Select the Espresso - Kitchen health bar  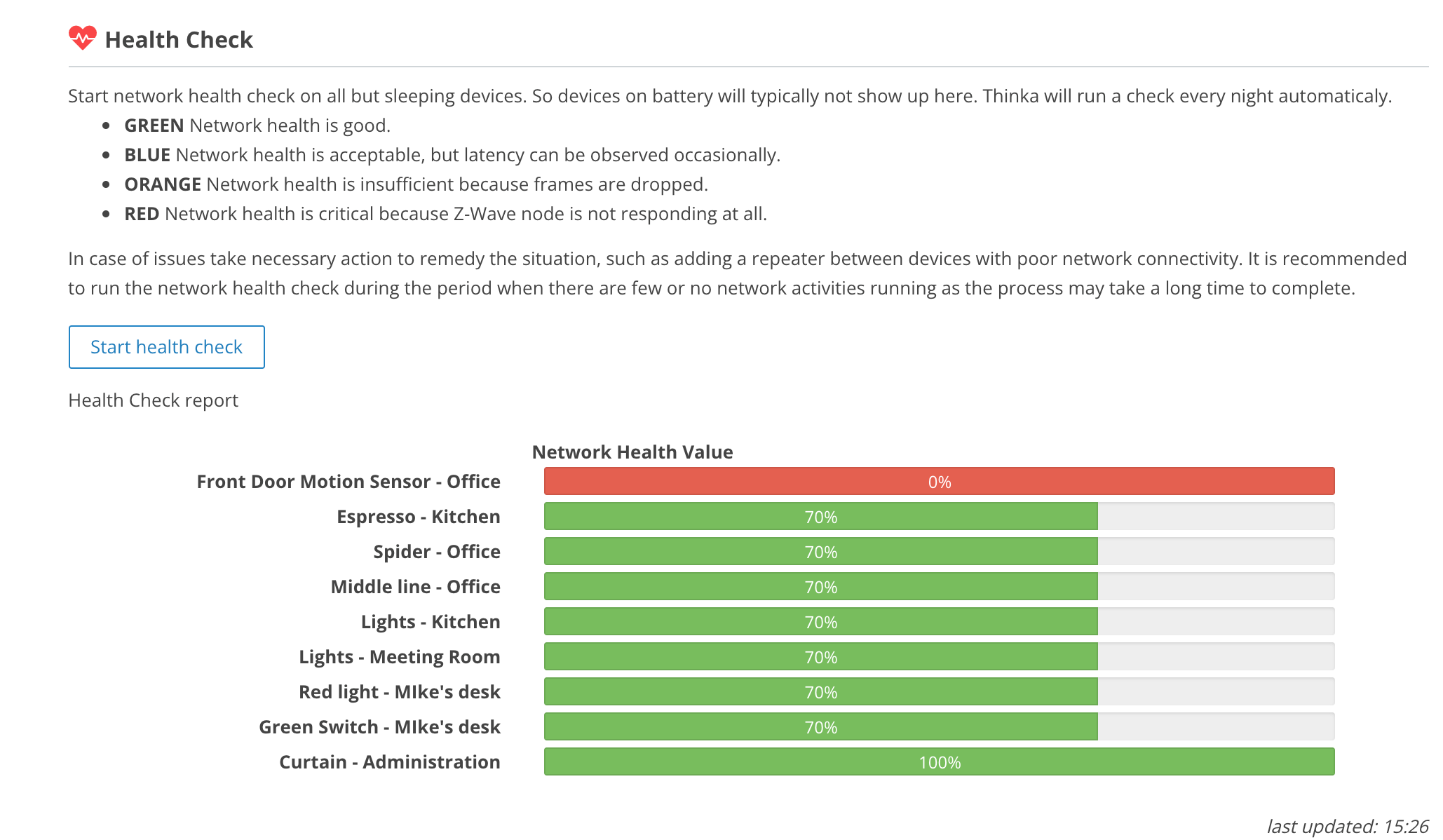point(820,517)
